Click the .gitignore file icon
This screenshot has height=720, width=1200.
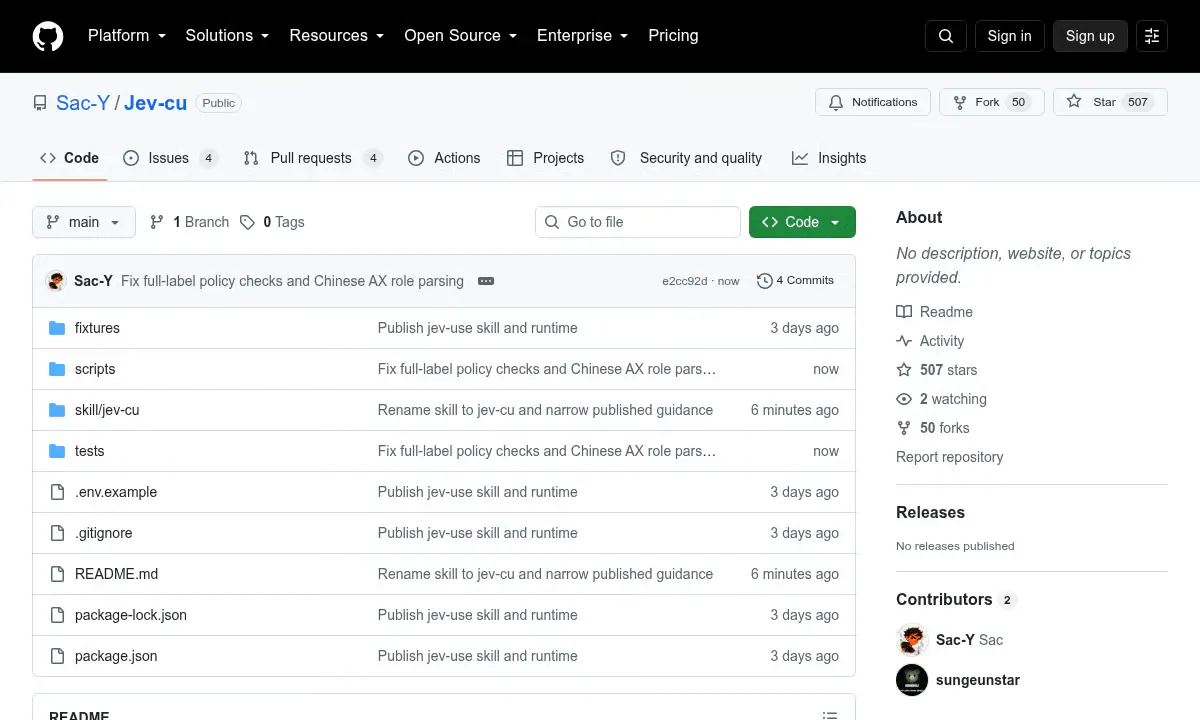(x=57, y=533)
